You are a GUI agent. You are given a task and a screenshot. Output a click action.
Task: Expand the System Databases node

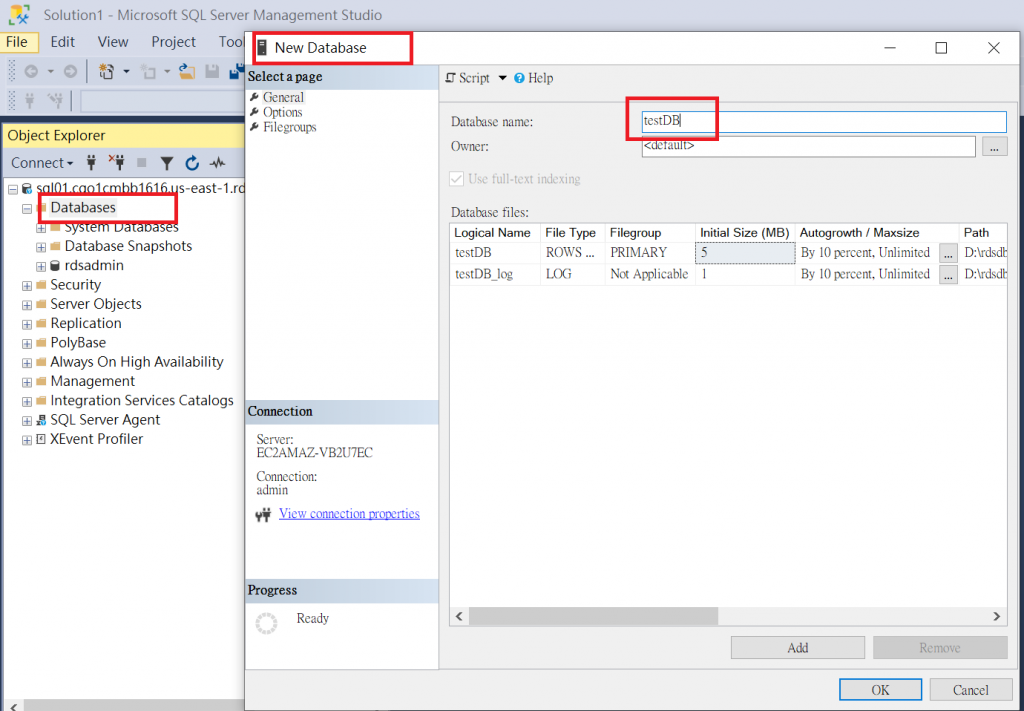point(41,229)
